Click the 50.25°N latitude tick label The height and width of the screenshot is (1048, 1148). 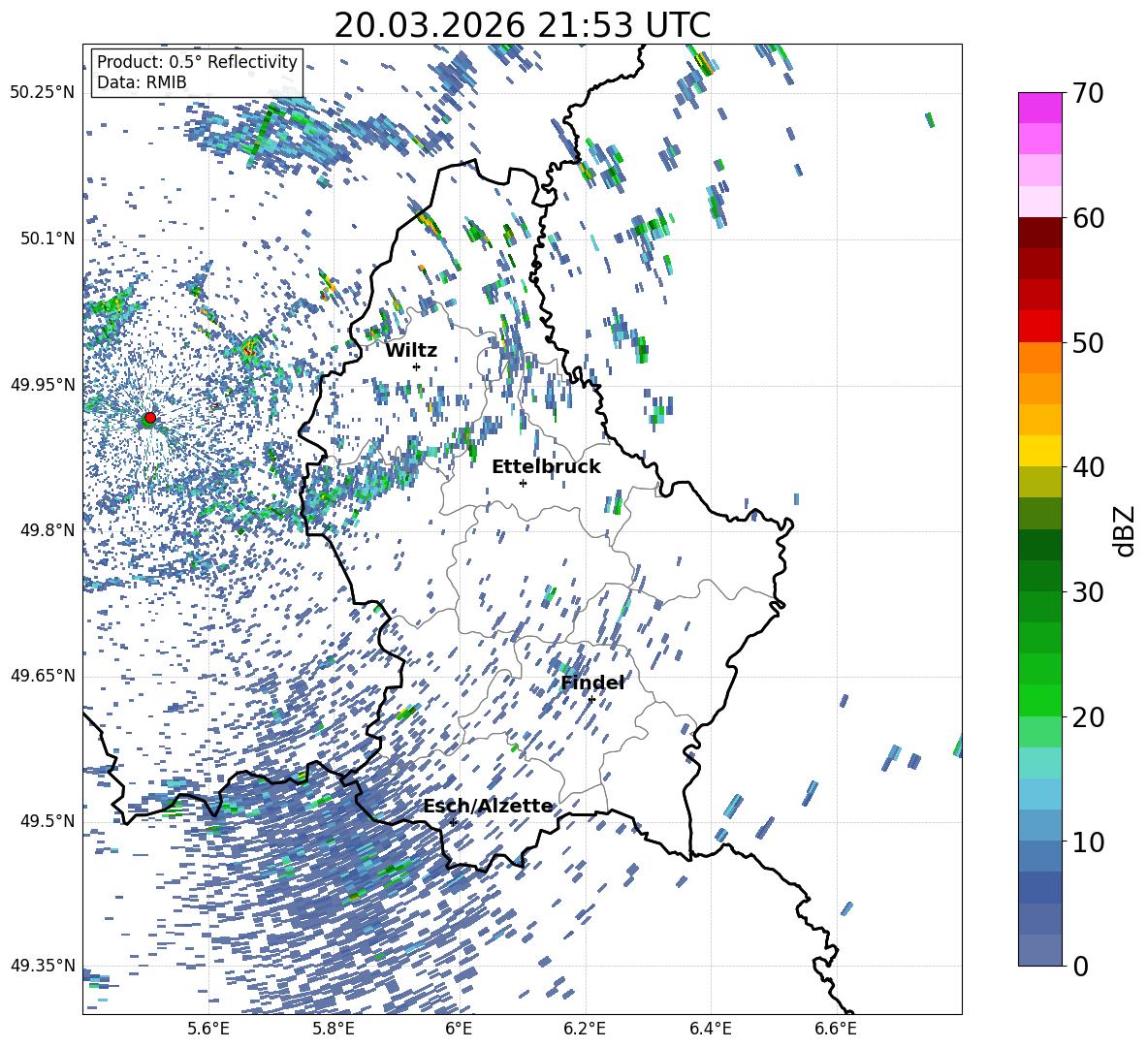point(43,93)
